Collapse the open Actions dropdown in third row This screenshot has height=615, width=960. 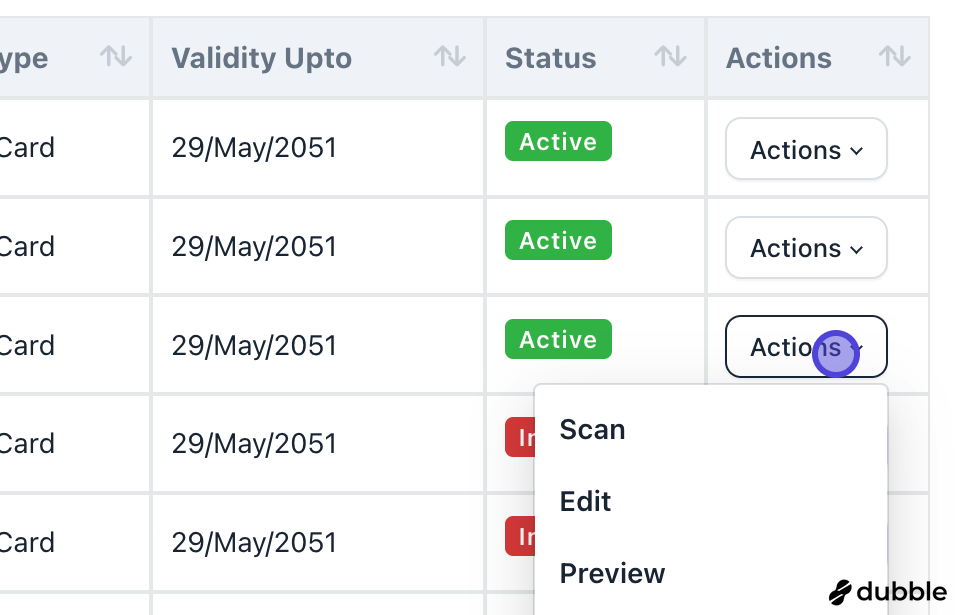click(x=806, y=347)
